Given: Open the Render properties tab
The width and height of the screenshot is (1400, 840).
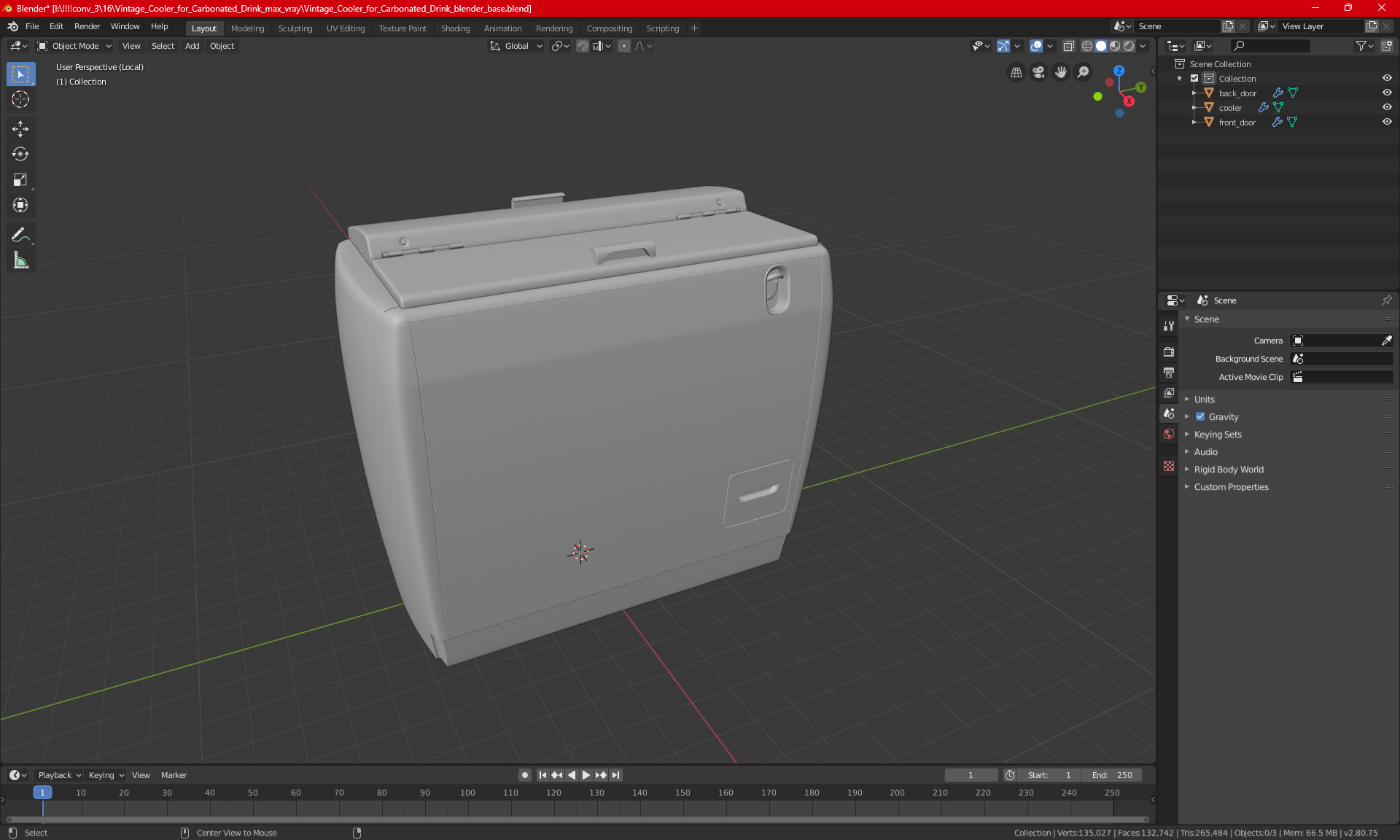Looking at the screenshot, I should (1169, 351).
